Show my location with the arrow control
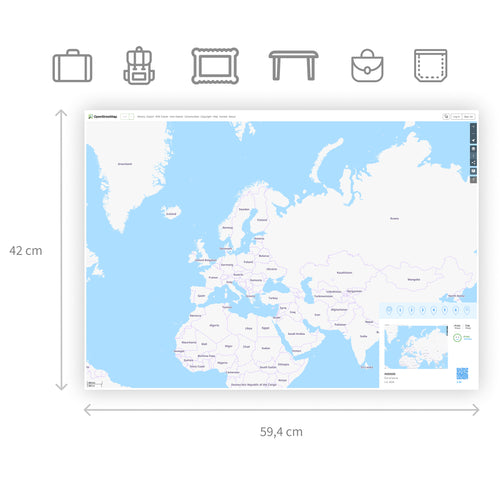The width and height of the screenshot is (500, 500). [x=473, y=140]
